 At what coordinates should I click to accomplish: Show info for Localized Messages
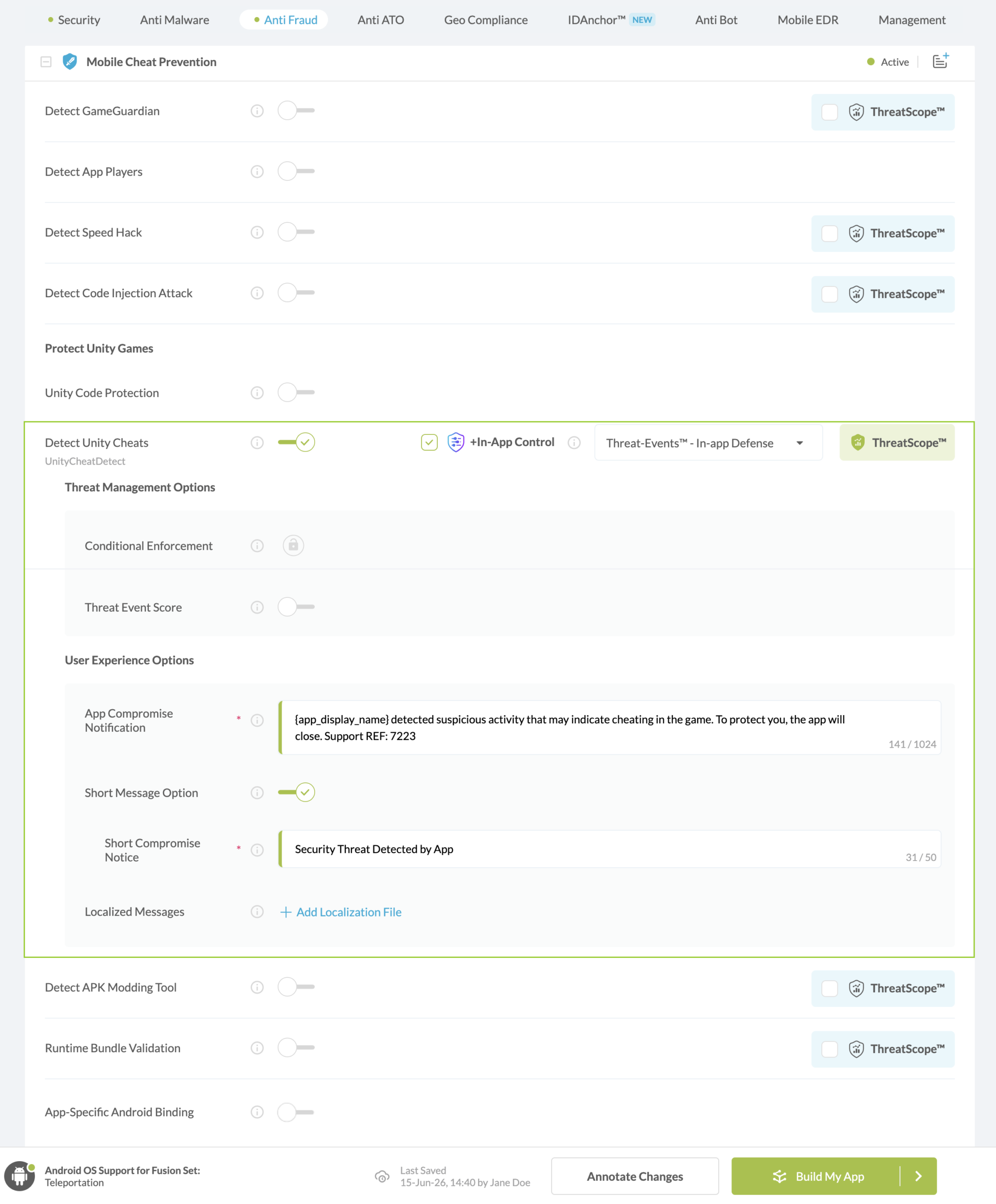257,912
